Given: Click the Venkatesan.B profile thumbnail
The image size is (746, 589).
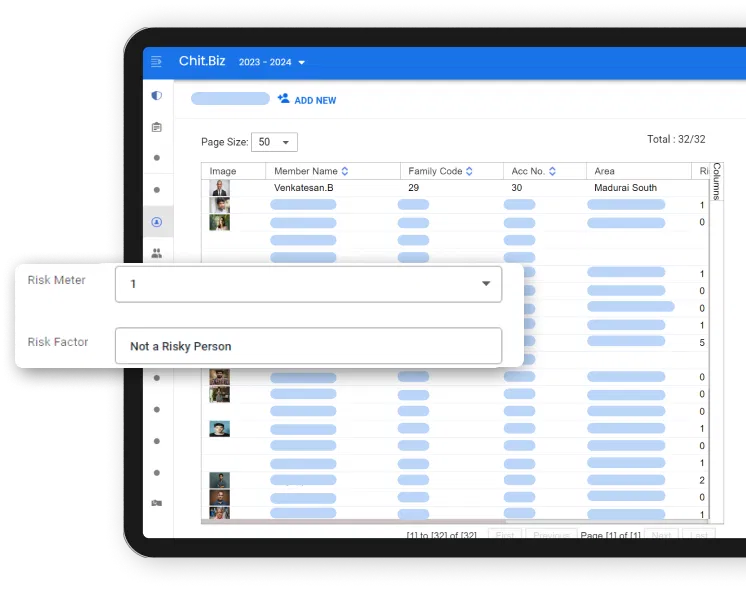Looking at the screenshot, I should [x=219, y=188].
